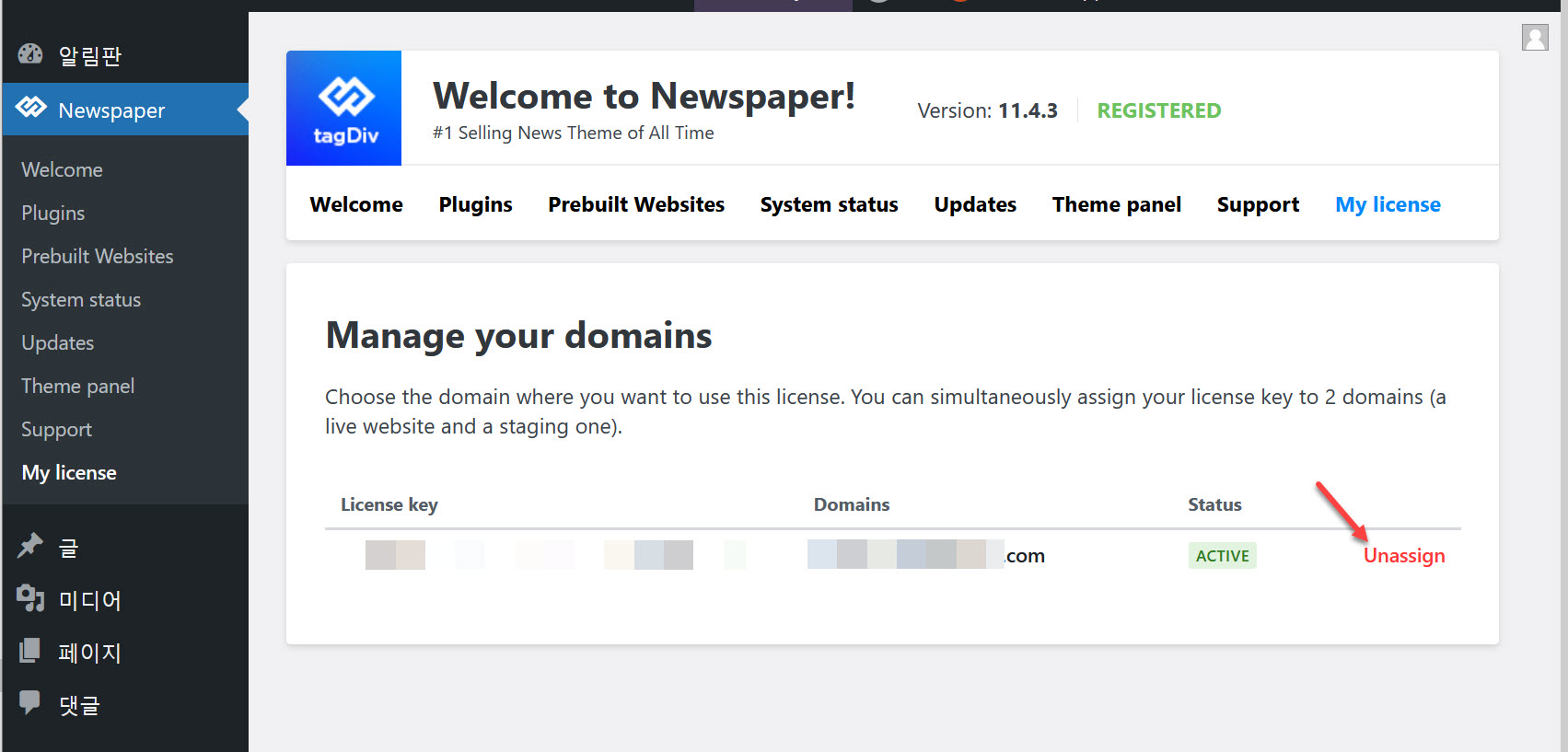
Task: Open the Posts pushpin icon (글)
Action: tap(30, 546)
